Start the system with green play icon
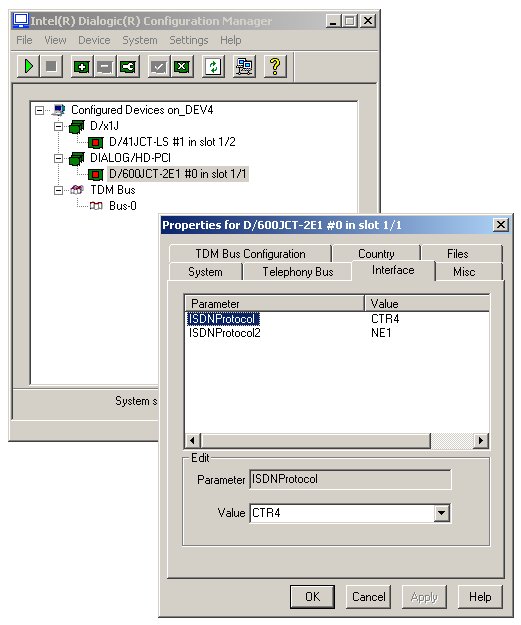Image resolution: width=521 pixels, height=625 pixels. tap(28, 66)
